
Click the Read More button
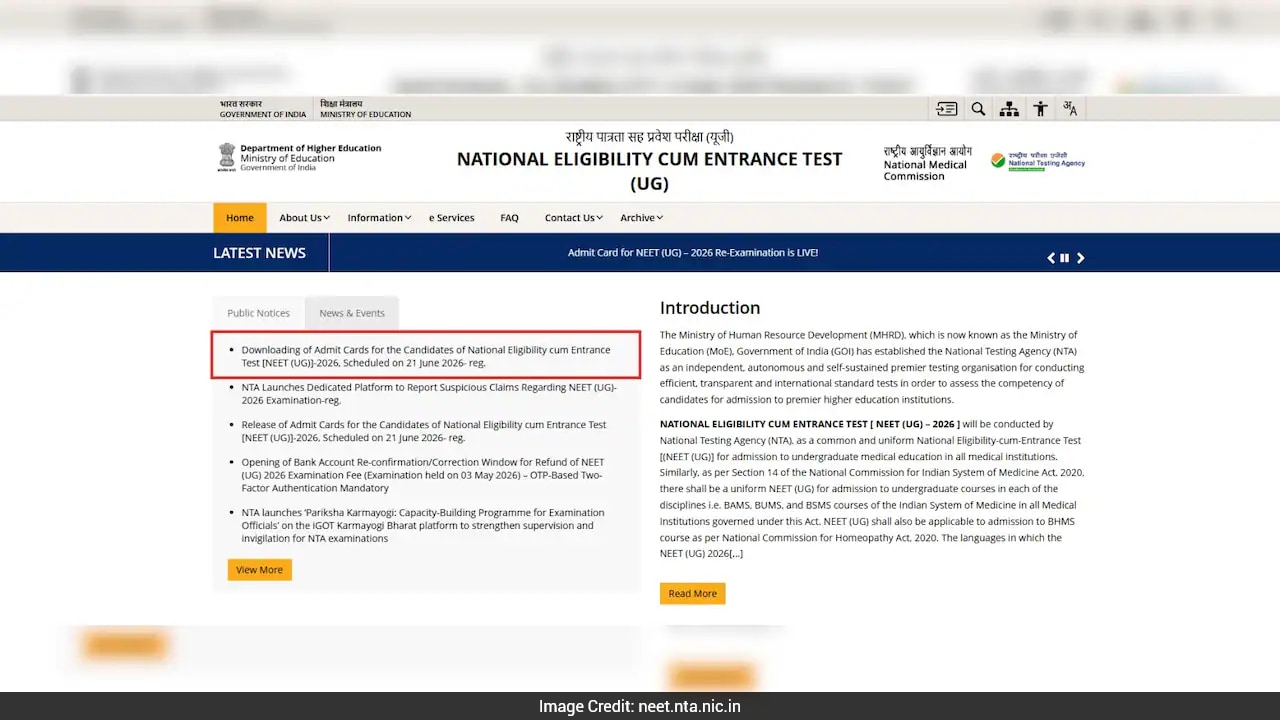[x=693, y=594]
